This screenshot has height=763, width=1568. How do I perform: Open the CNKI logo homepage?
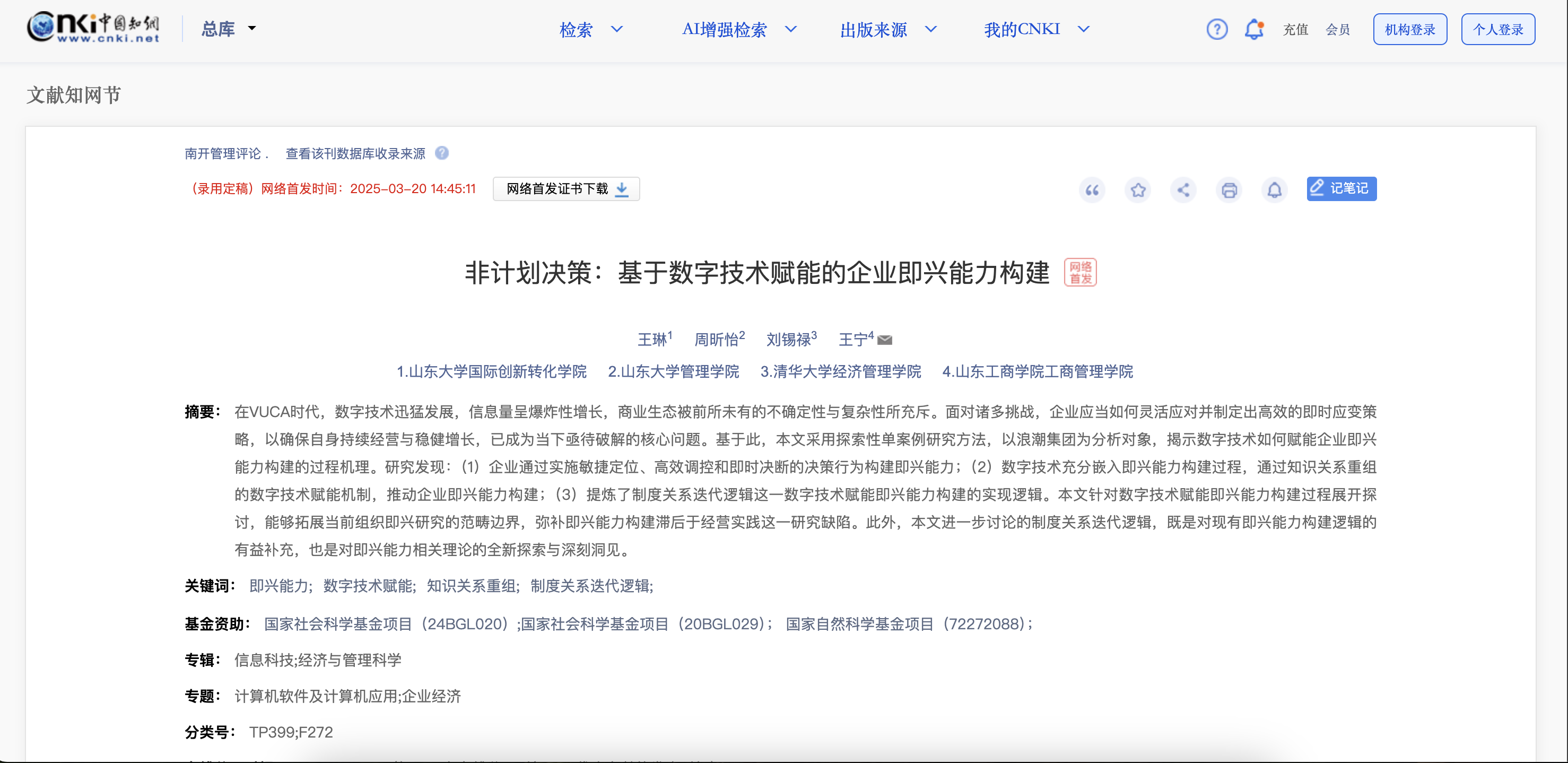93,28
